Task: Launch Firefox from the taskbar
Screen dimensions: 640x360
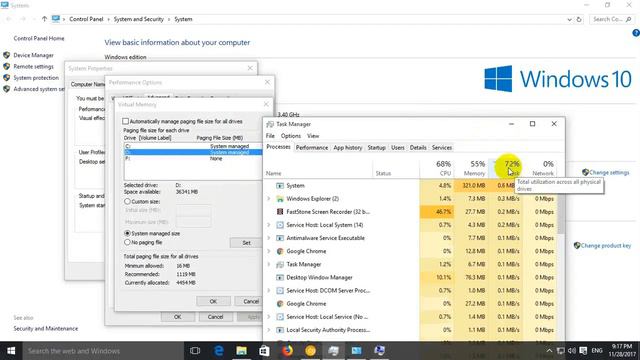Action: pos(287,351)
